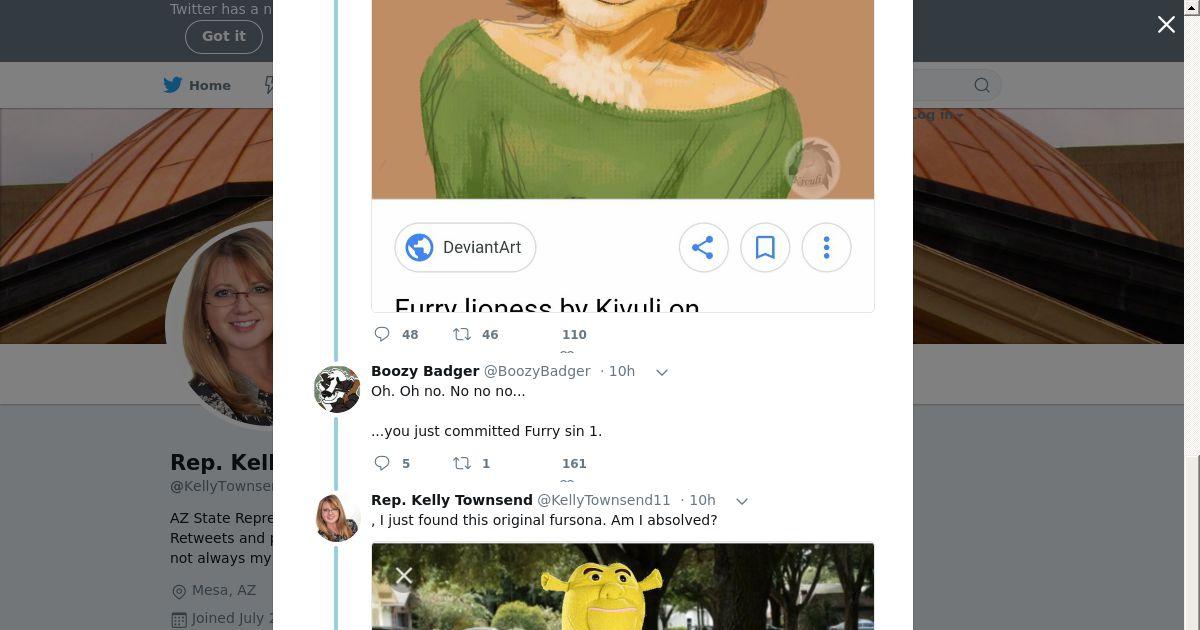Open the Log in dropdown
Image resolution: width=1200 pixels, height=630 pixels.
937,115
